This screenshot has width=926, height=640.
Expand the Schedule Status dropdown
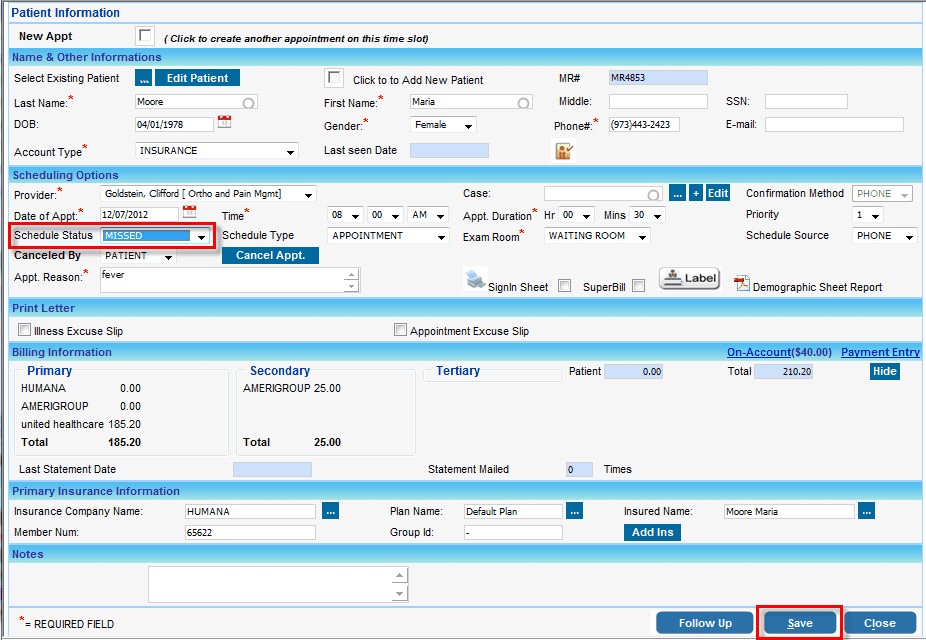coord(202,236)
